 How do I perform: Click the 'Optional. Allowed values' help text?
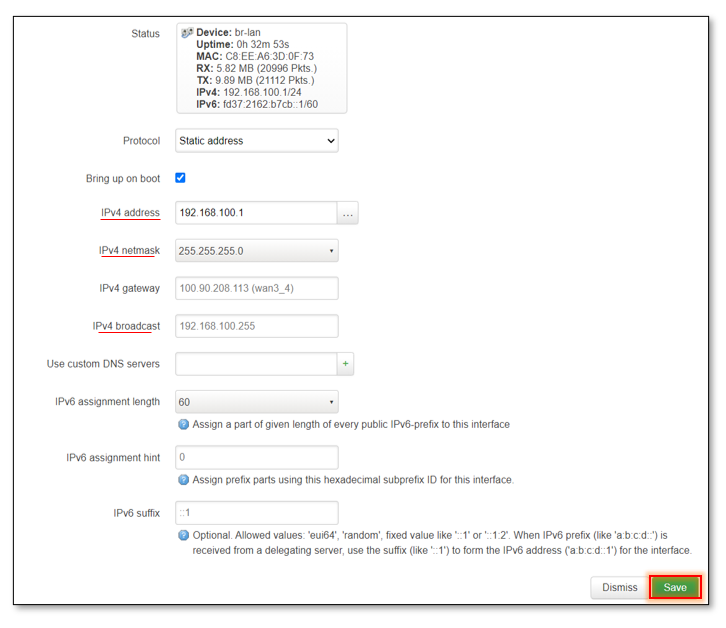click(x=442, y=543)
